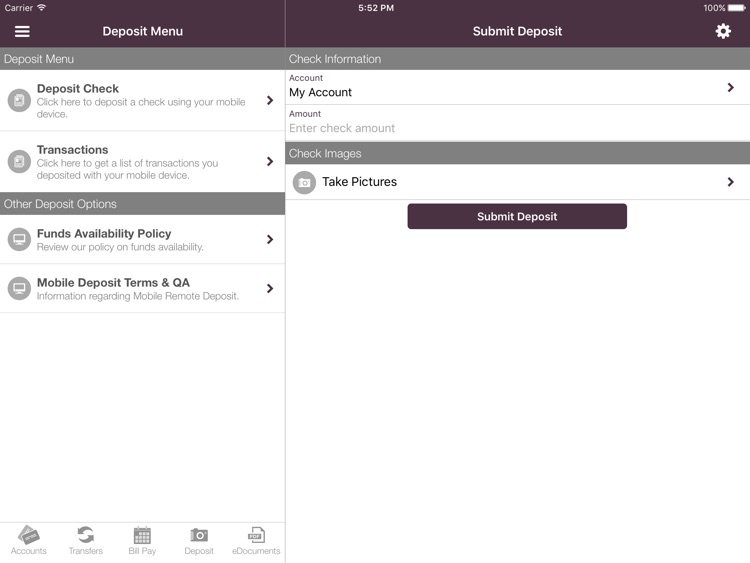Select the Deposit tab
750x563 pixels.
(199, 541)
